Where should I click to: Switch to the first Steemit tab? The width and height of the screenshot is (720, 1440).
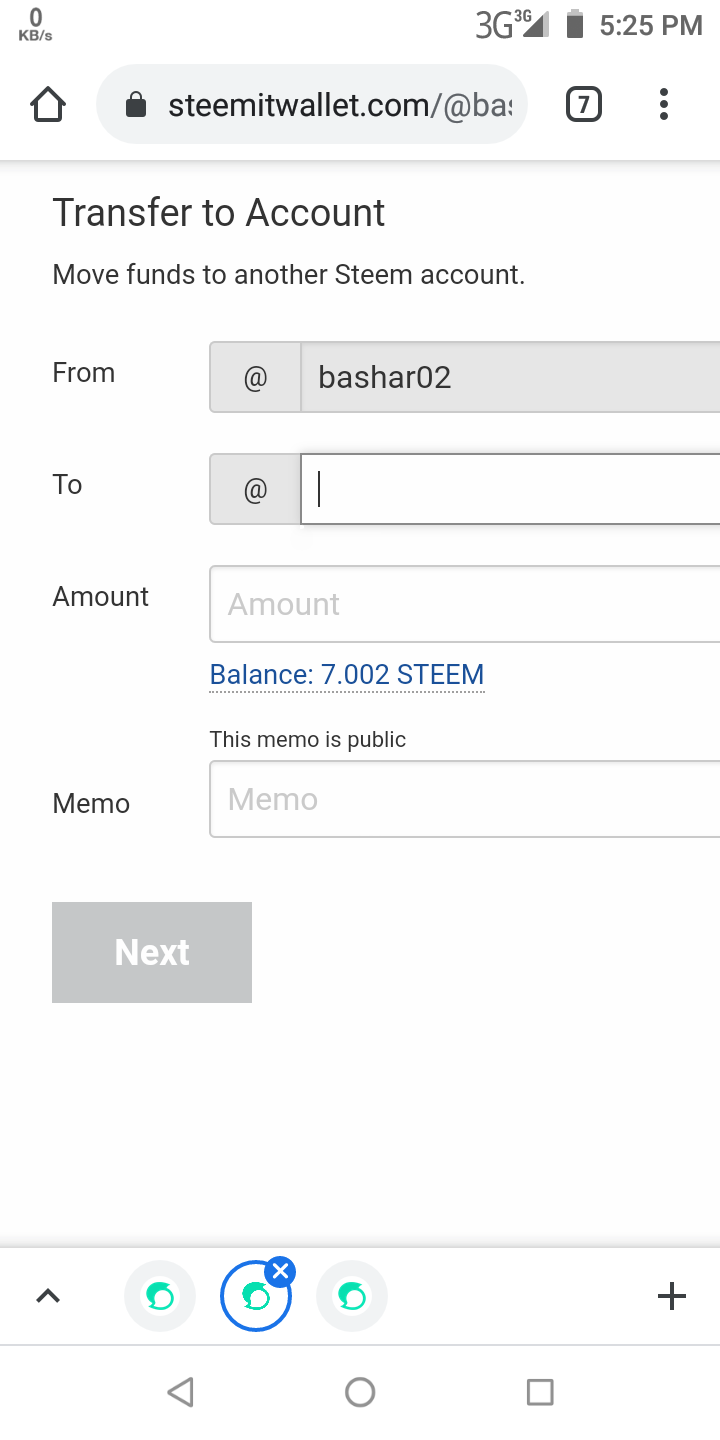click(160, 1297)
